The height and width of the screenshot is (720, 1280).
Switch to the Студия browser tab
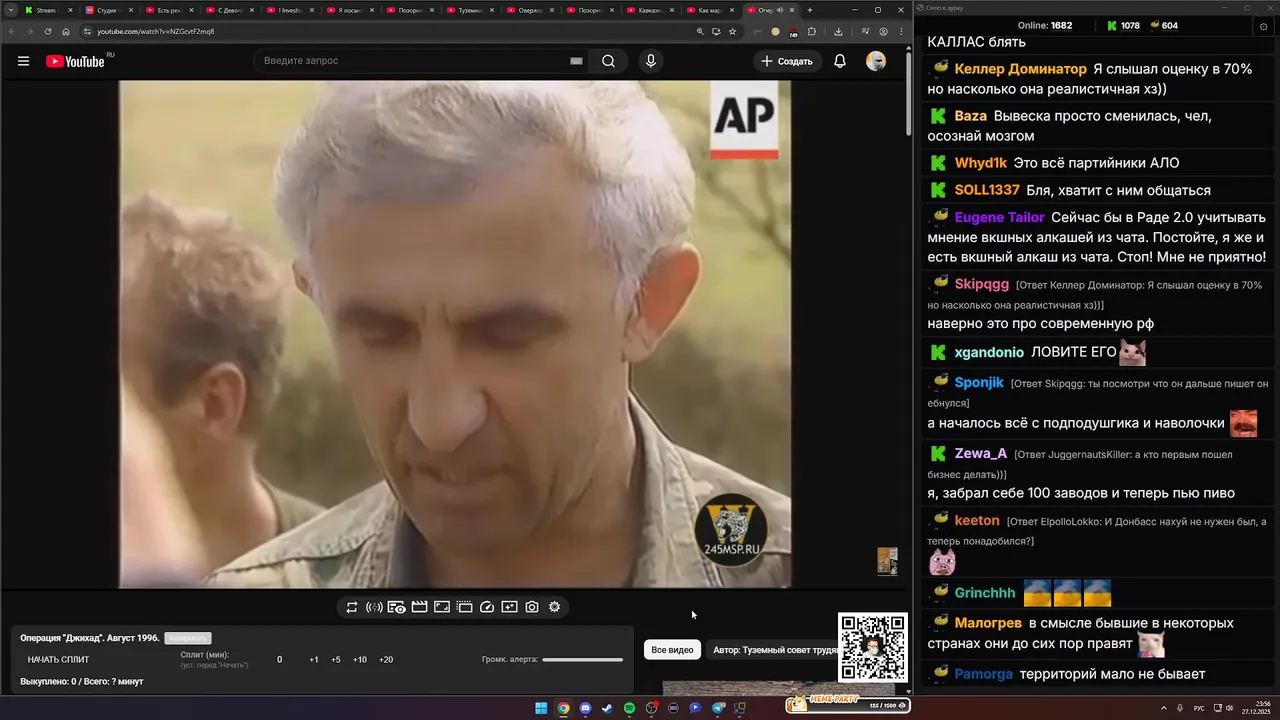click(107, 10)
